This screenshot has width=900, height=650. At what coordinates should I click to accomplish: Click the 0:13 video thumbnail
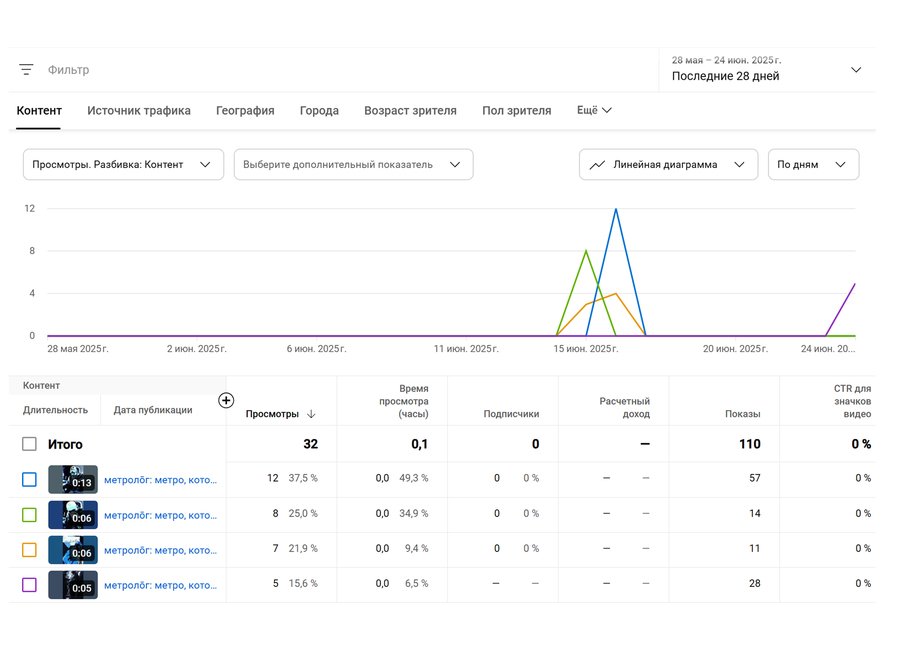tap(72, 479)
